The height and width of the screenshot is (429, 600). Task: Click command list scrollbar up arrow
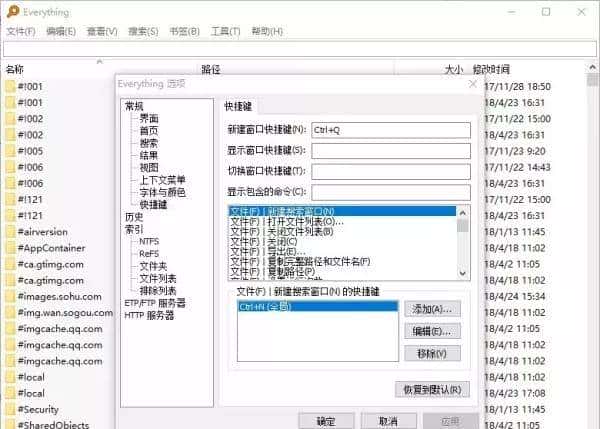[463, 213]
